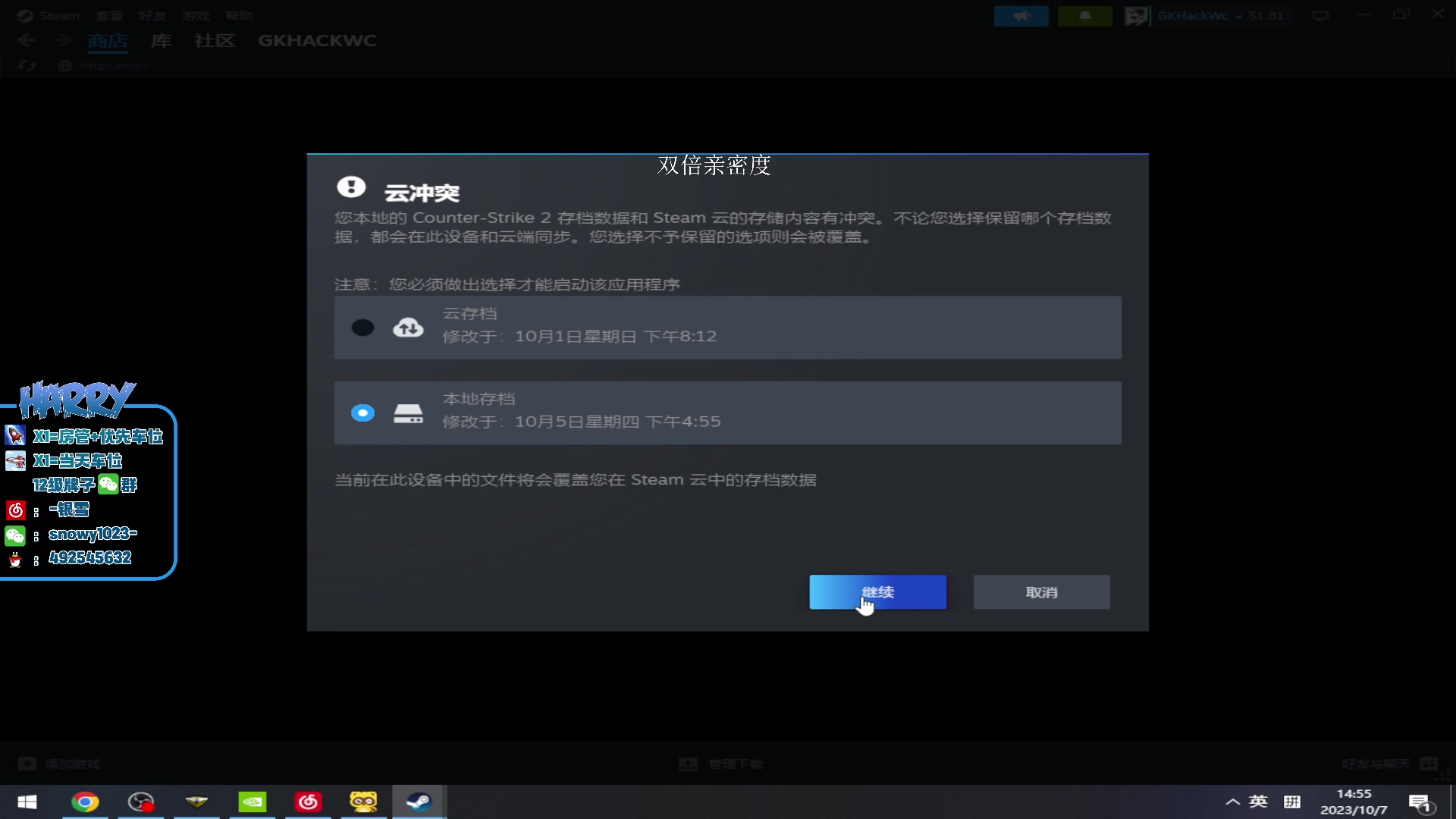Open NVIDIA GeForce Experience from taskbar
This screenshot has width=1456, height=819.
[x=253, y=802]
